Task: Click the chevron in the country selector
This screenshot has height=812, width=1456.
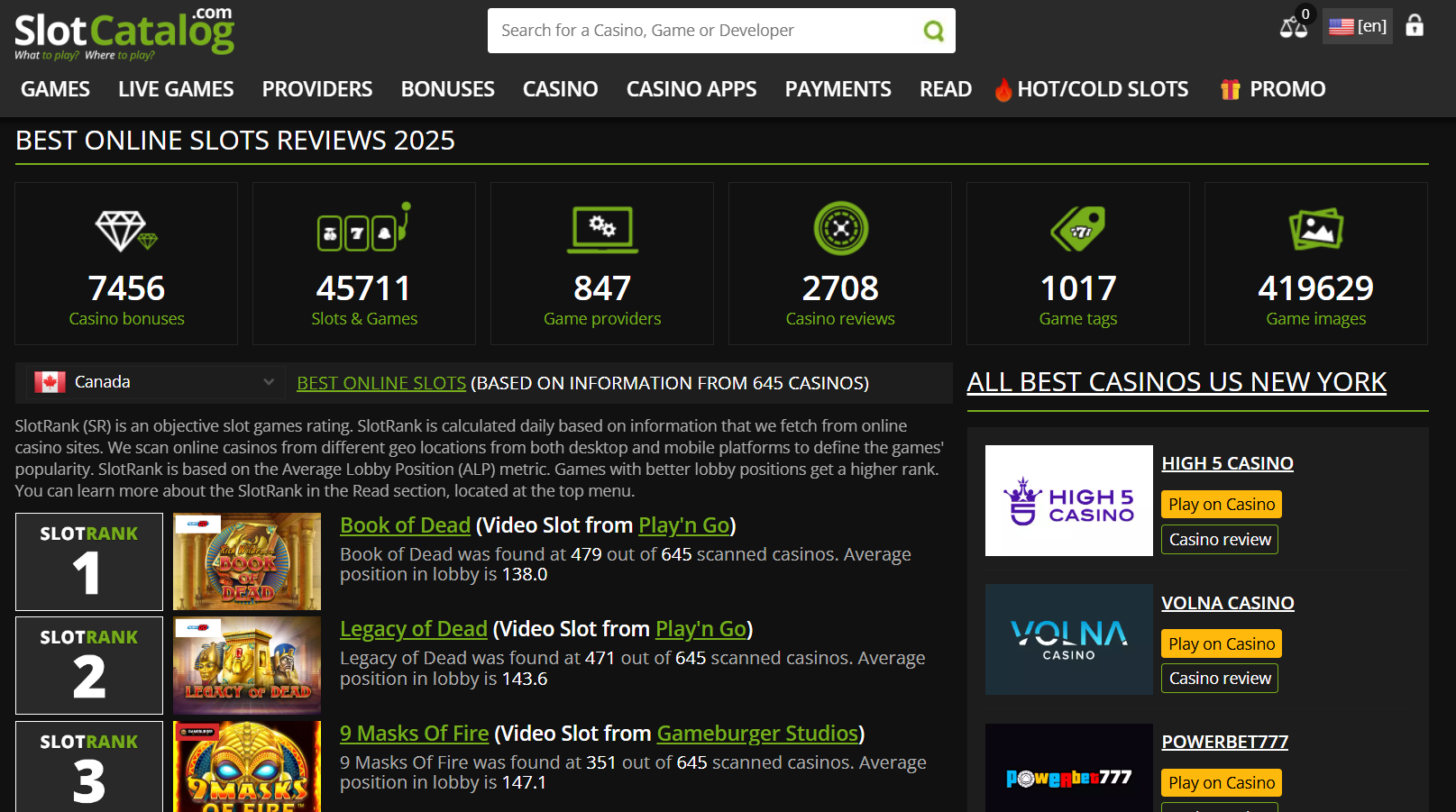Action: point(269,382)
